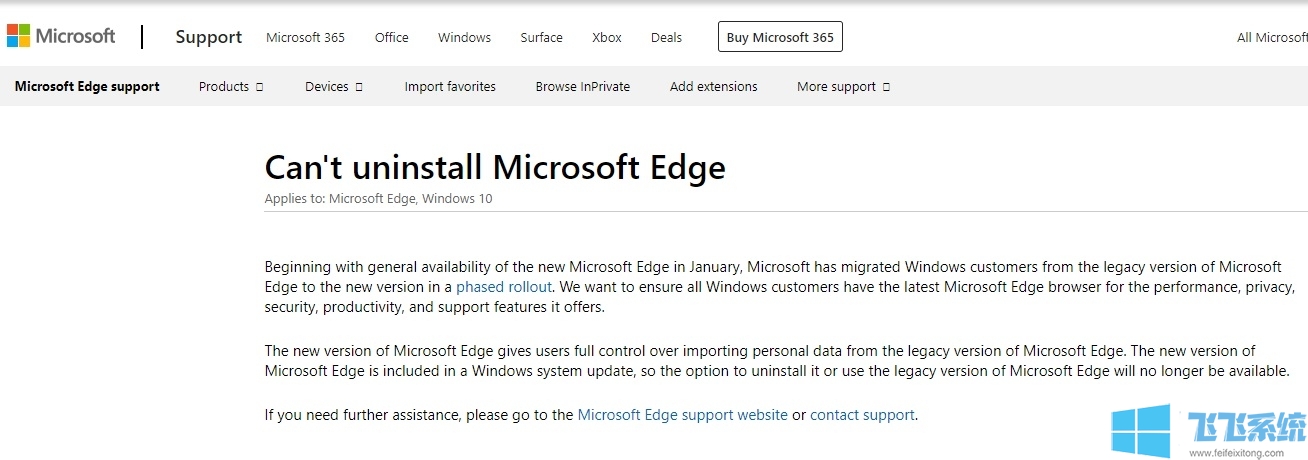Go to Browse InPrivate page
Viewport: 1308px width, 460px height.
pyautogui.click(x=583, y=87)
